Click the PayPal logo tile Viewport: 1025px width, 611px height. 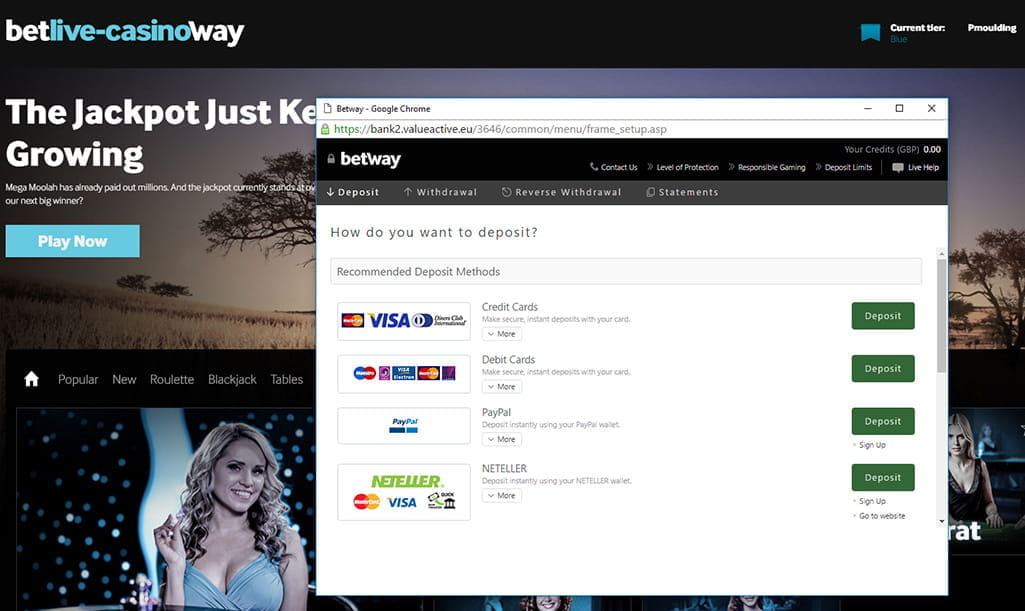pyautogui.click(x=404, y=425)
